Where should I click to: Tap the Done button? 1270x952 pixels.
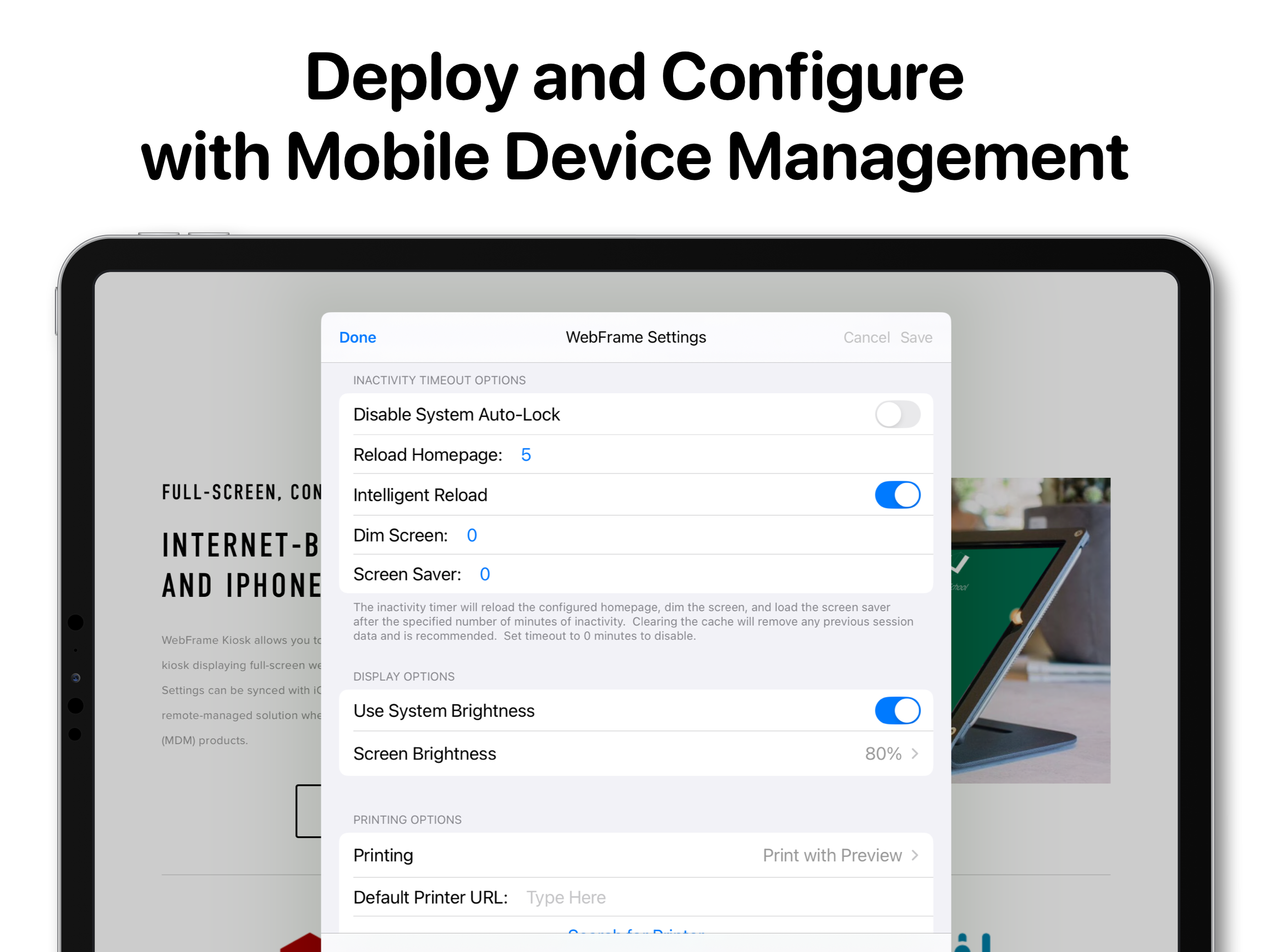click(x=357, y=337)
